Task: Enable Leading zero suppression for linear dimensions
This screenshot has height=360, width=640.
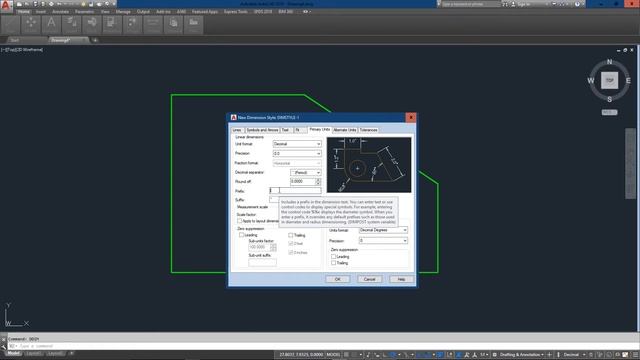Action: 242,235
